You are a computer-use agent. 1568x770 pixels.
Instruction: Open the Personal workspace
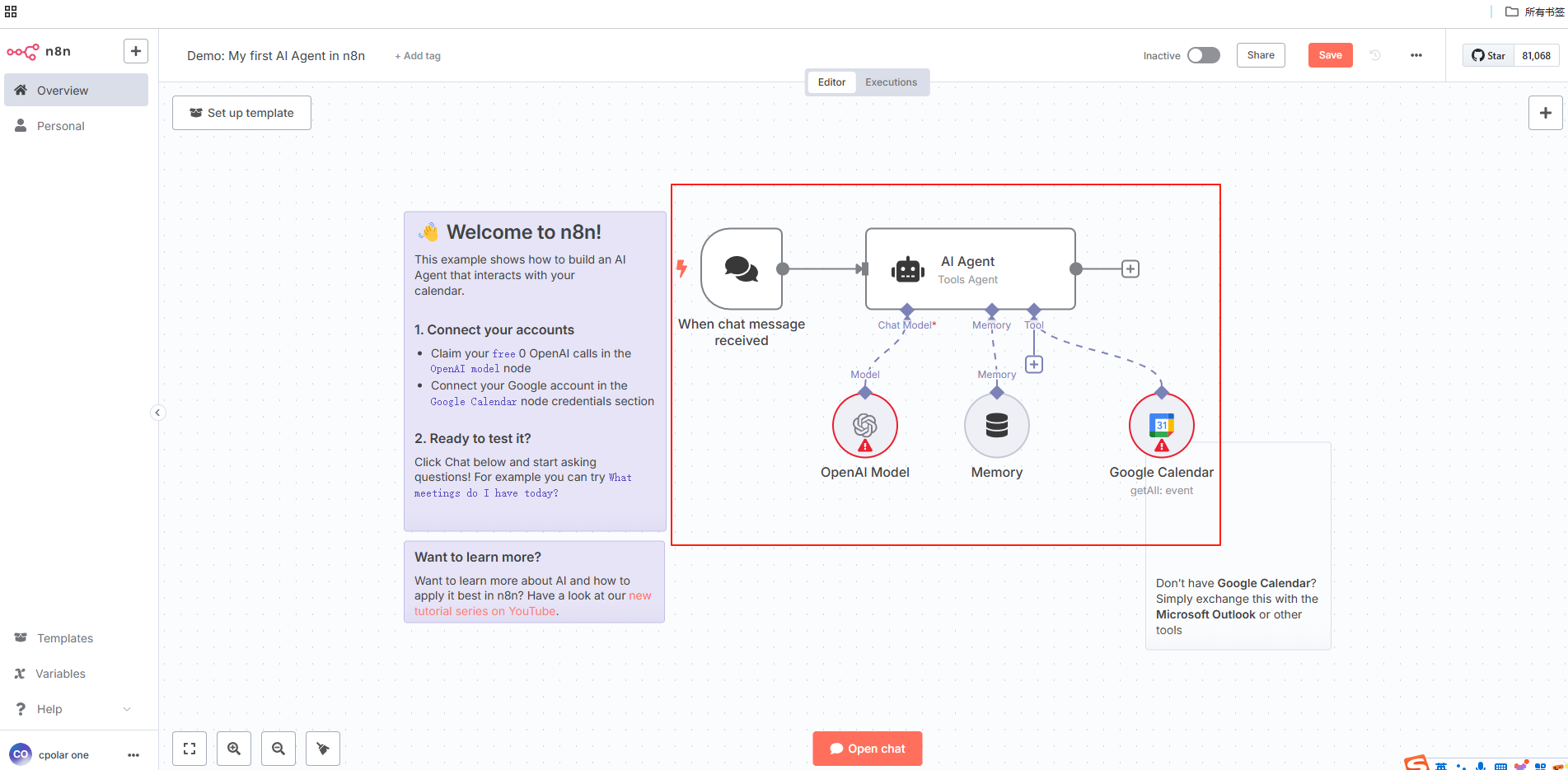coord(77,126)
